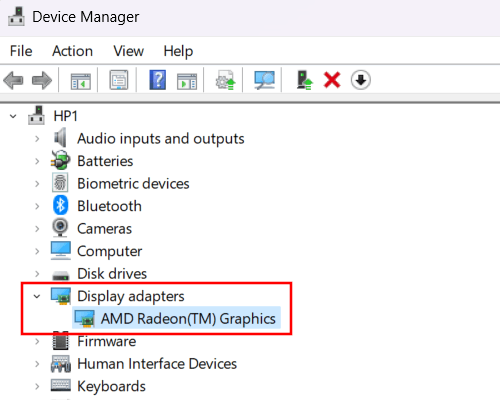Image resolution: width=500 pixels, height=400 pixels.
Task: Click the Audio inputs and outputs speaker icon
Action: tap(60, 138)
